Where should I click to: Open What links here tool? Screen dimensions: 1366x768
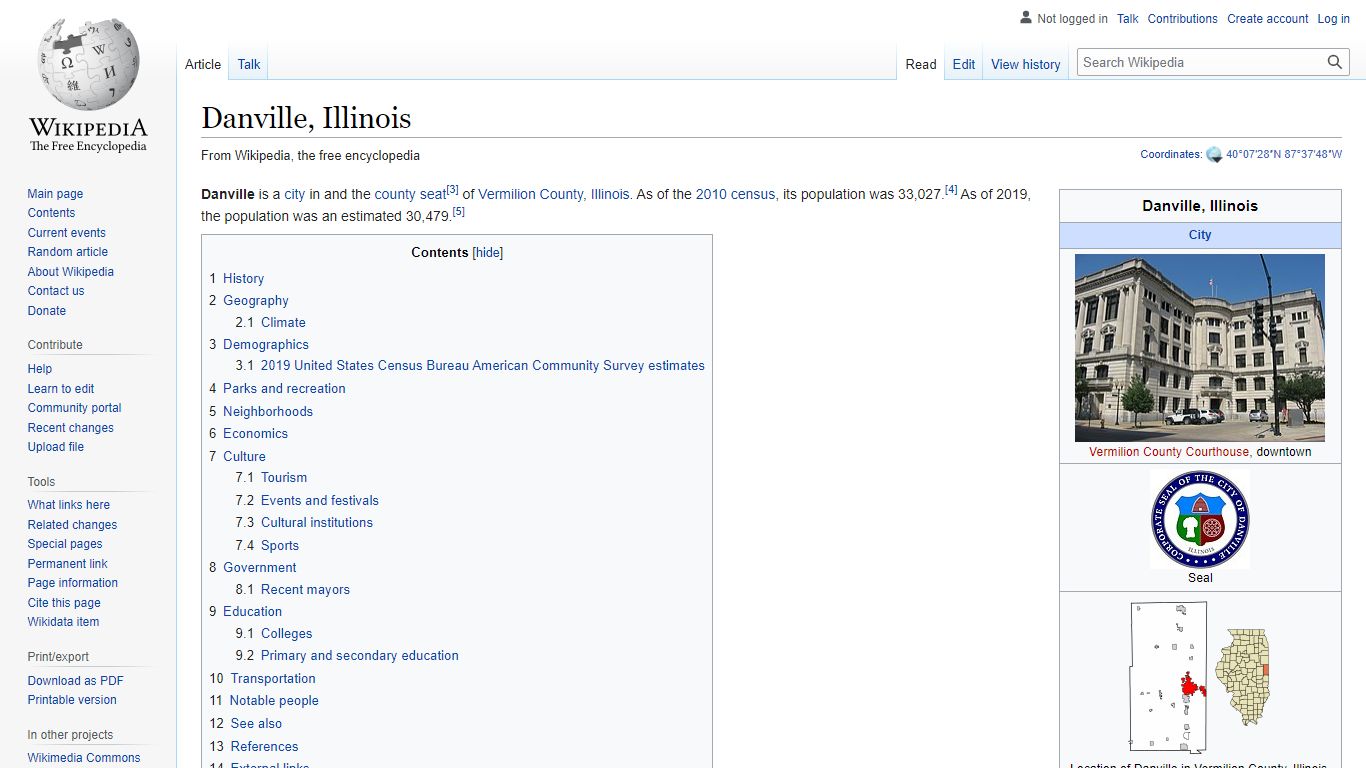(68, 505)
